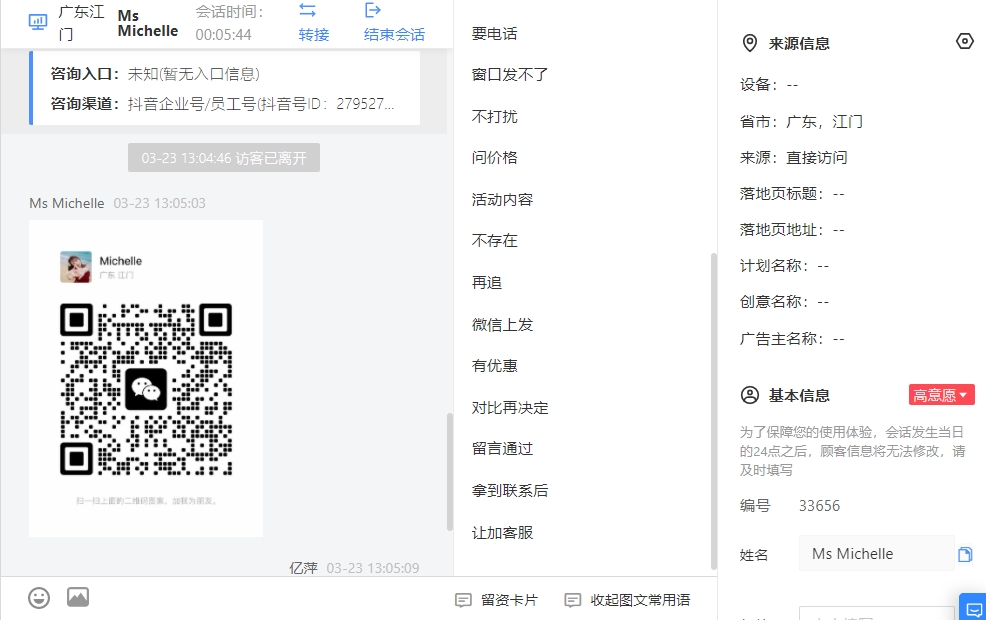Click the 转接 transfer arrows icon
Screen dimensions: 986x620
(x=307, y=10)
